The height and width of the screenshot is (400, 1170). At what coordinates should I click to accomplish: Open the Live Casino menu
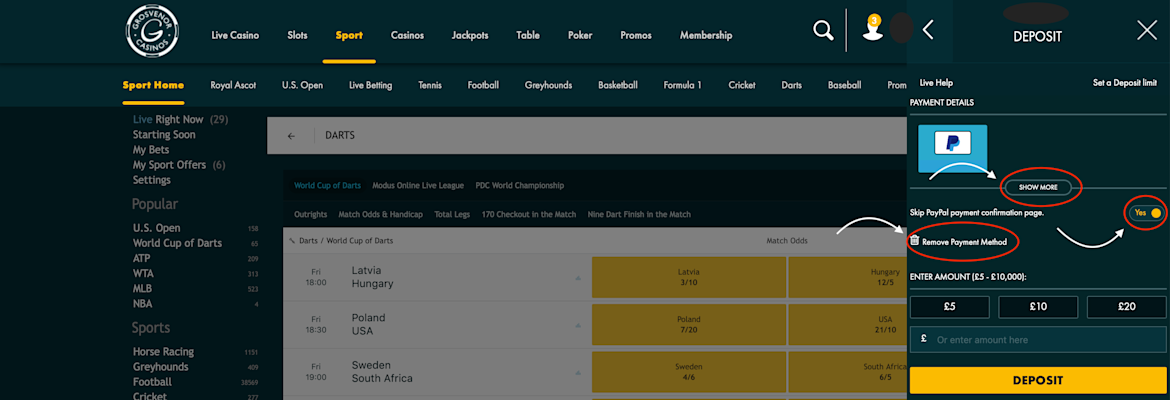(x=235, y=35)
